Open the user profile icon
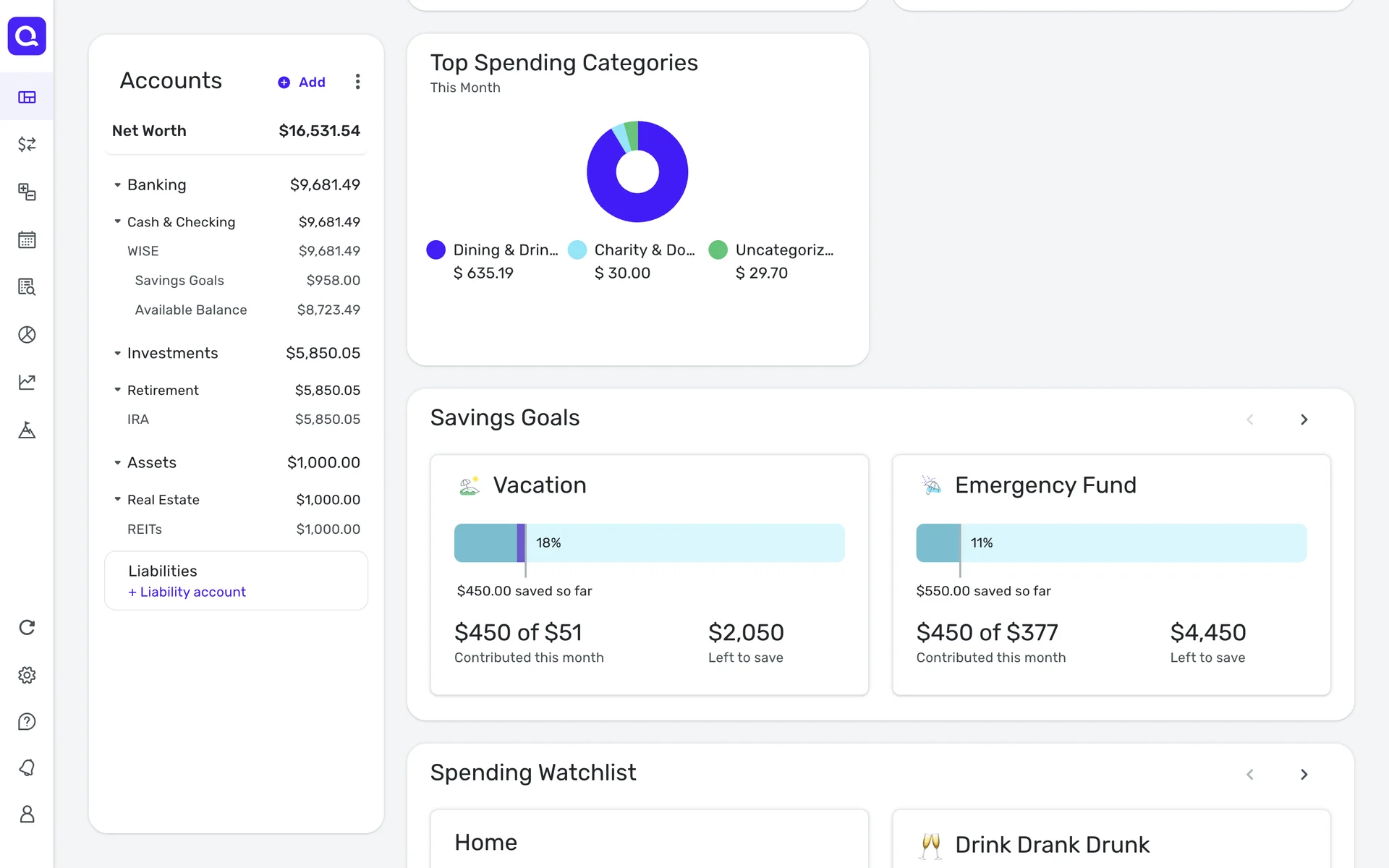This screenshot has height=868, width=1389. tap(27, 814)
